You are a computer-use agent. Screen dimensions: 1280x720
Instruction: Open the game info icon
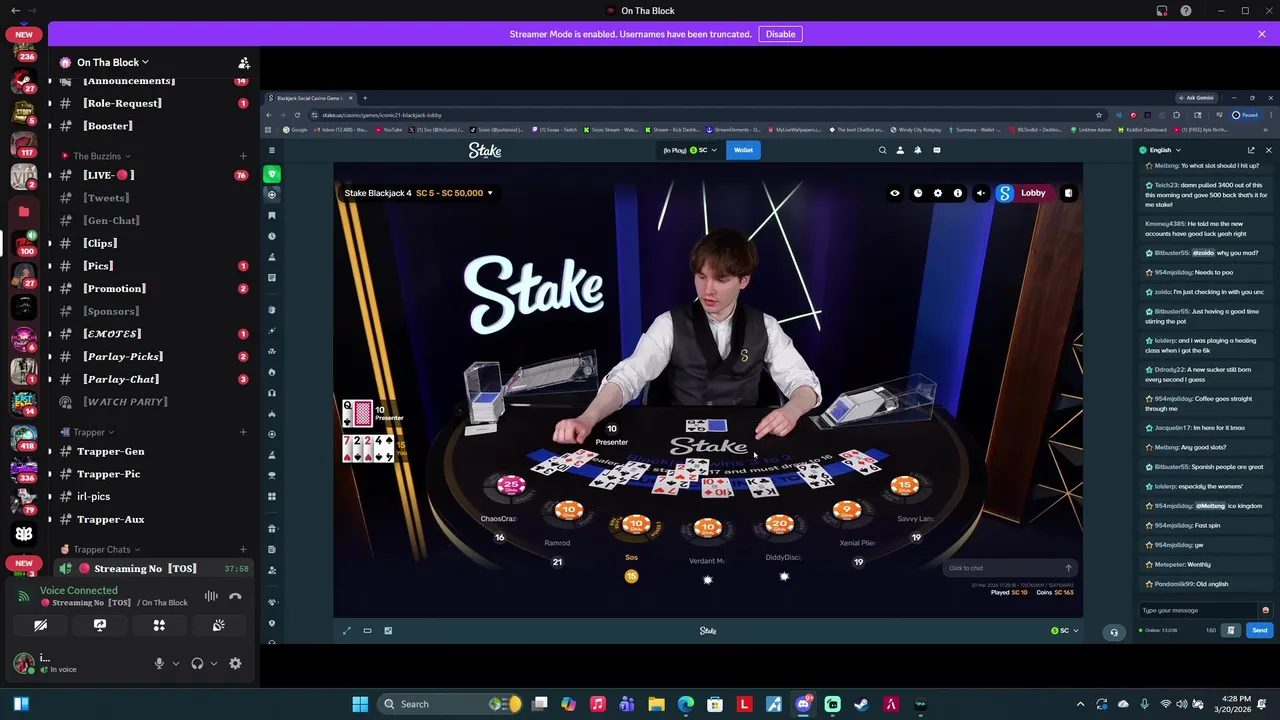[958, 193]
